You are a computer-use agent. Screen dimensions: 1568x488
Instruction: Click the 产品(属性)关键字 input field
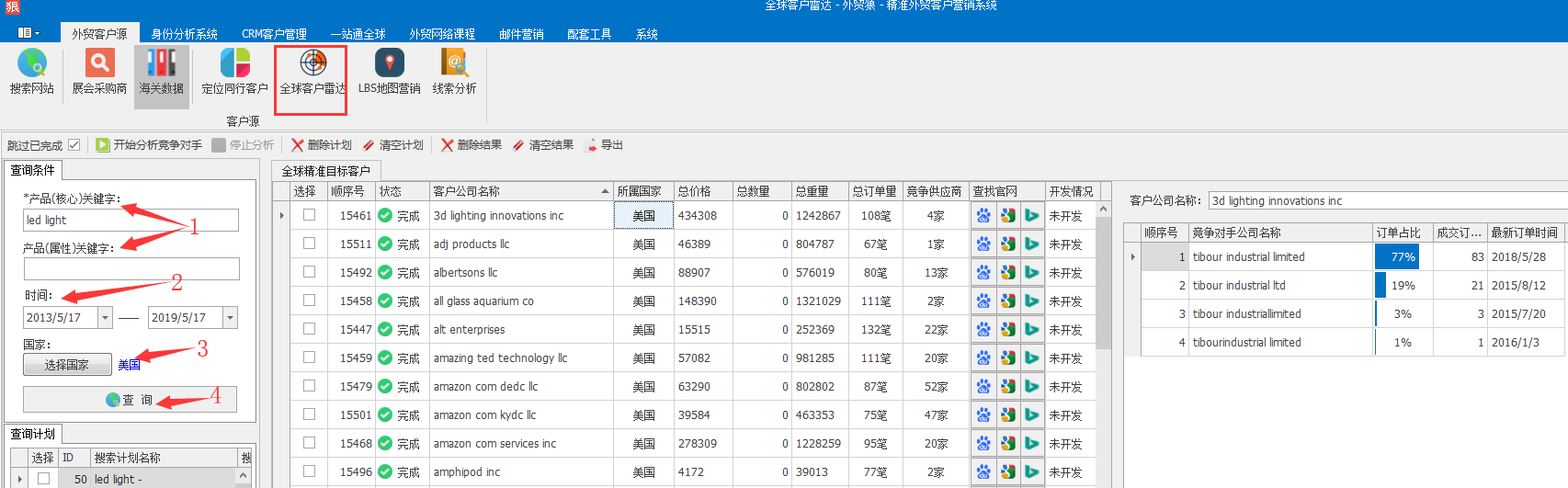point(131,268)
